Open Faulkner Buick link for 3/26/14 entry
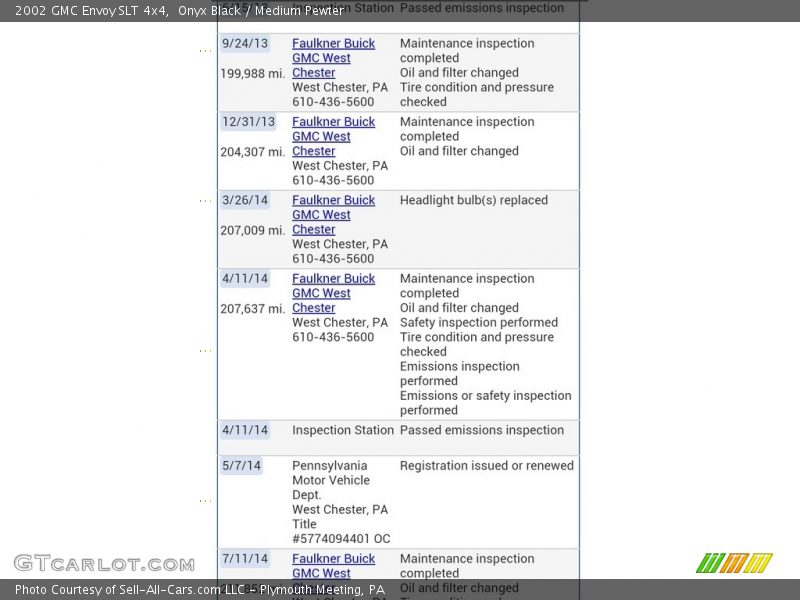This screenshot has width=800, height=600. (x=333, y=215)
